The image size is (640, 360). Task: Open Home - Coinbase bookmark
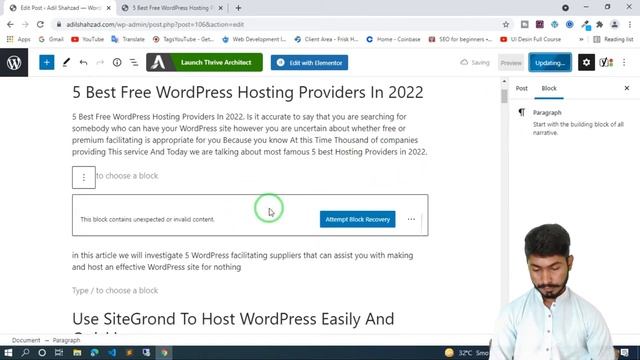[393, 39]
